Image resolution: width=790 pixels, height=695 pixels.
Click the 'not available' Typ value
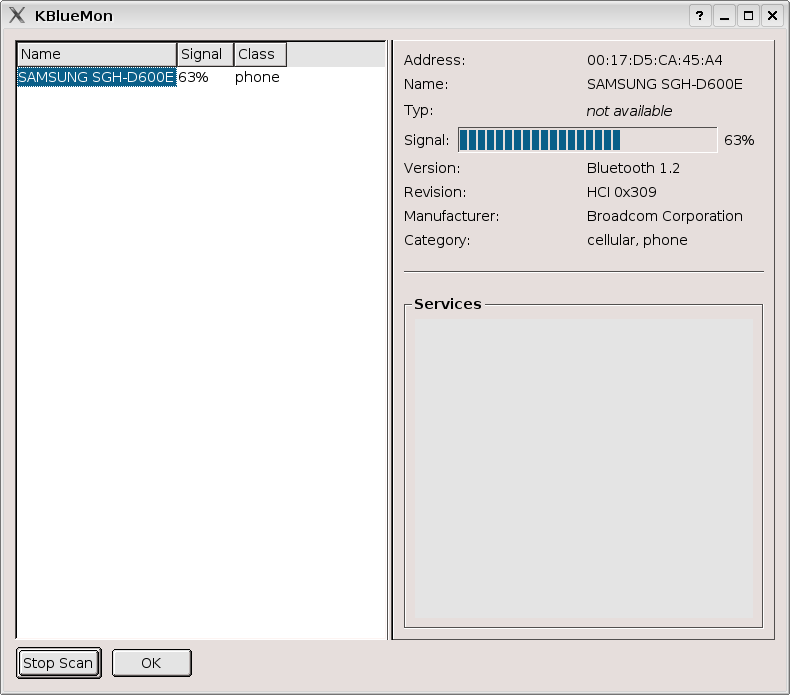coord(629,111)
